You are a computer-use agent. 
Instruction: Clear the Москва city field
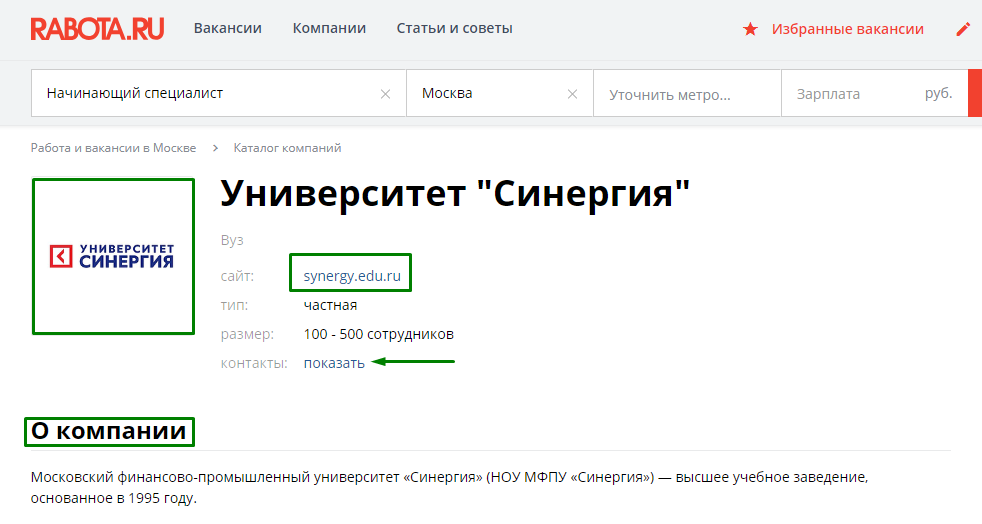pyautogui.click(x=572, y=94)
